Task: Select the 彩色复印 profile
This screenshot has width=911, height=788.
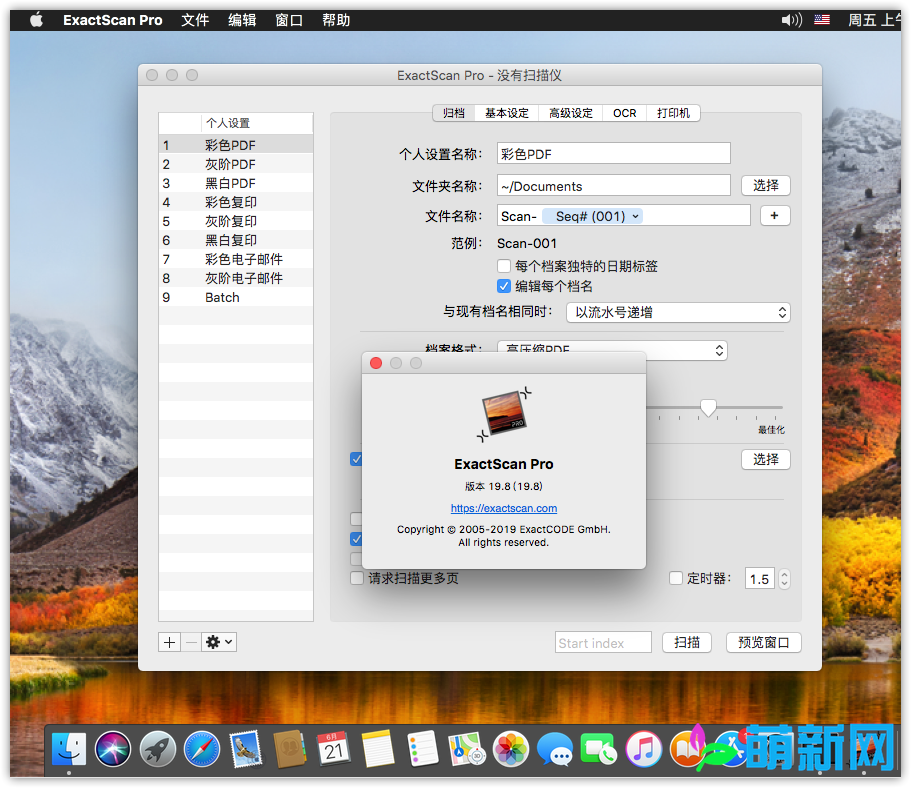Action: coord(236,202)
